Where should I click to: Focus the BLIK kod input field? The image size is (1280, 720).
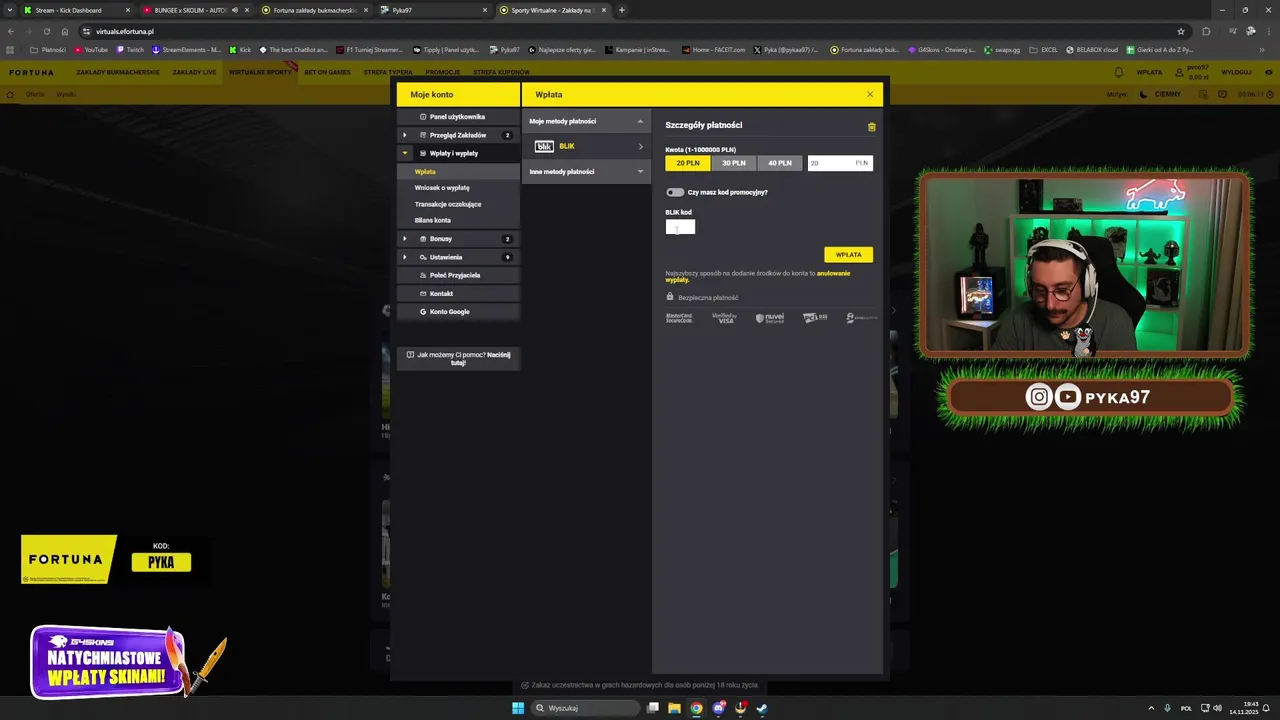pyautogui.click(x=680, y=227)
